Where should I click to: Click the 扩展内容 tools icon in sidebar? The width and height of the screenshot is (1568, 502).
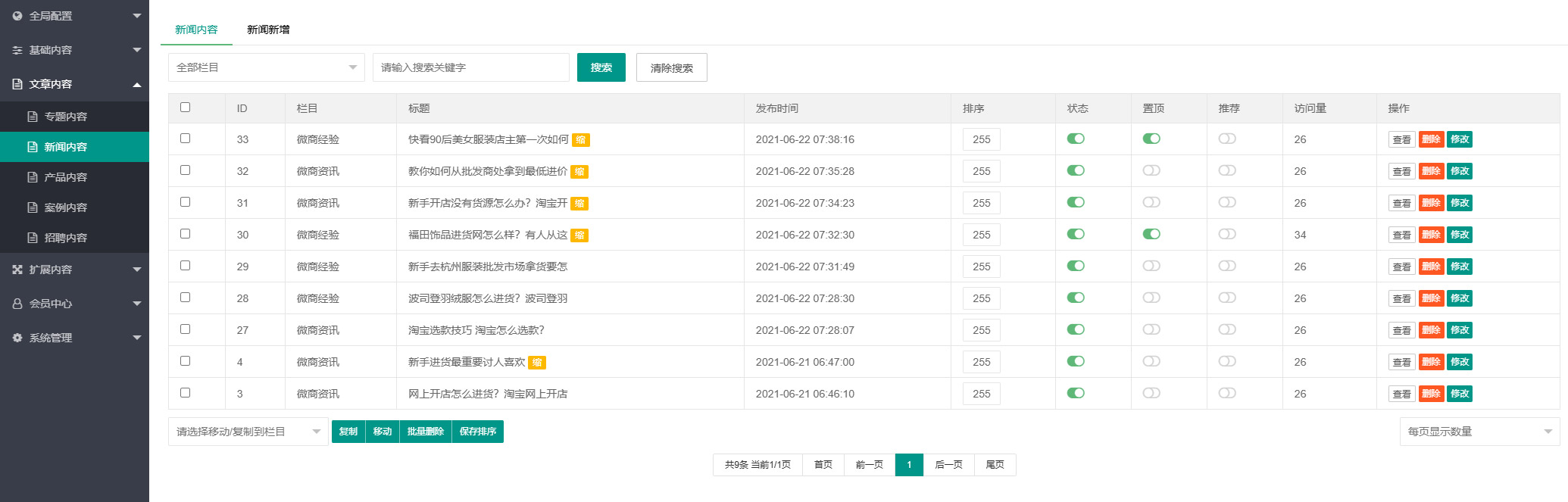(x=17, y=270)
